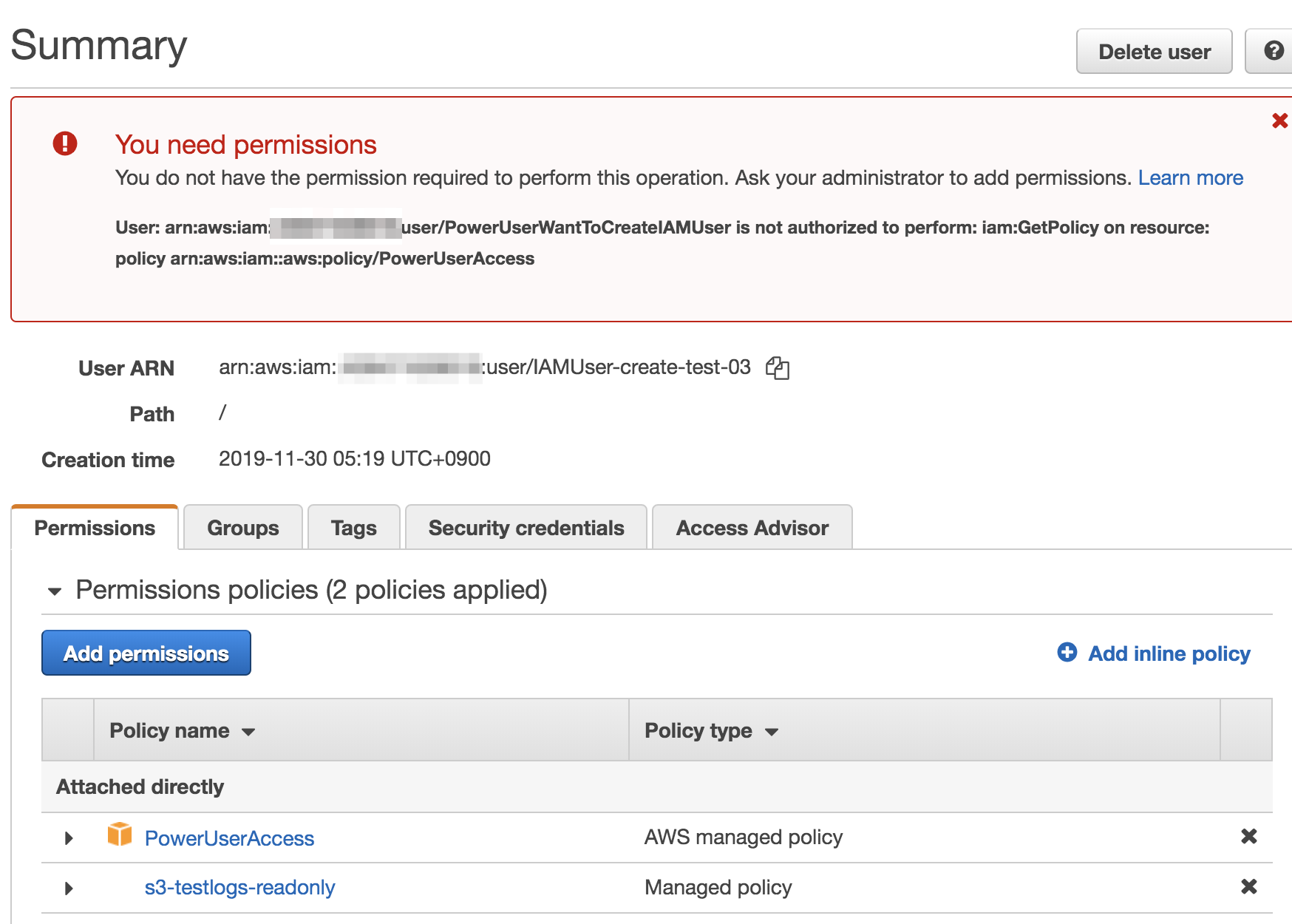Switch to the Permissions tab
1292x924 pixels.
tap(95, 528)
